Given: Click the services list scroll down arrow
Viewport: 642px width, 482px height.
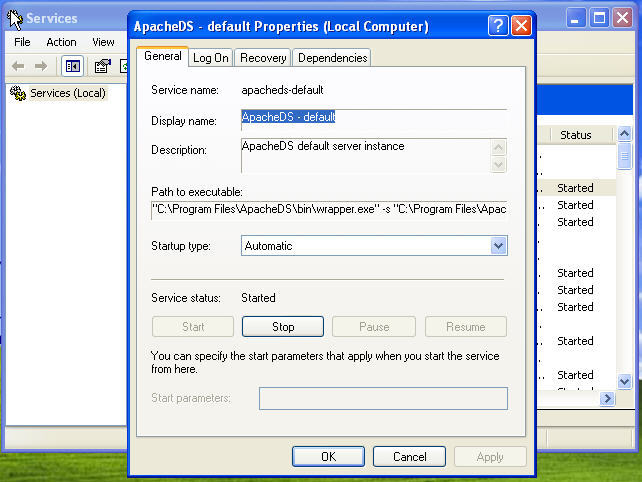Looking at the screenshot, I should pos(624,382).
